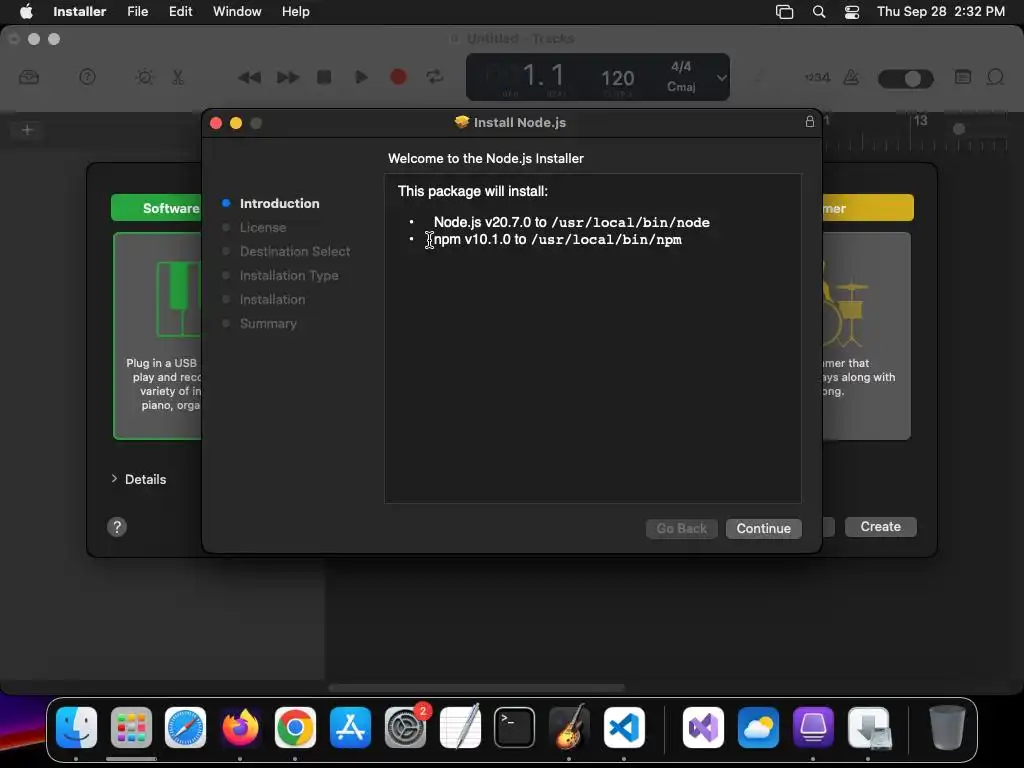
Task: Expand the Details disclosure in GarageBand
Action: pyautogui.click(x=114, y=479)
